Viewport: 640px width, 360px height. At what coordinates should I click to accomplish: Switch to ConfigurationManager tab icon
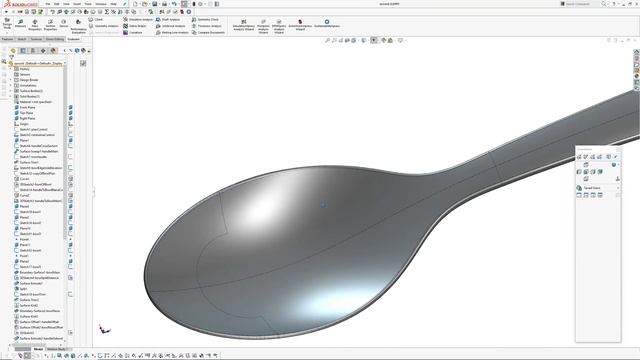tap(33, 51)
